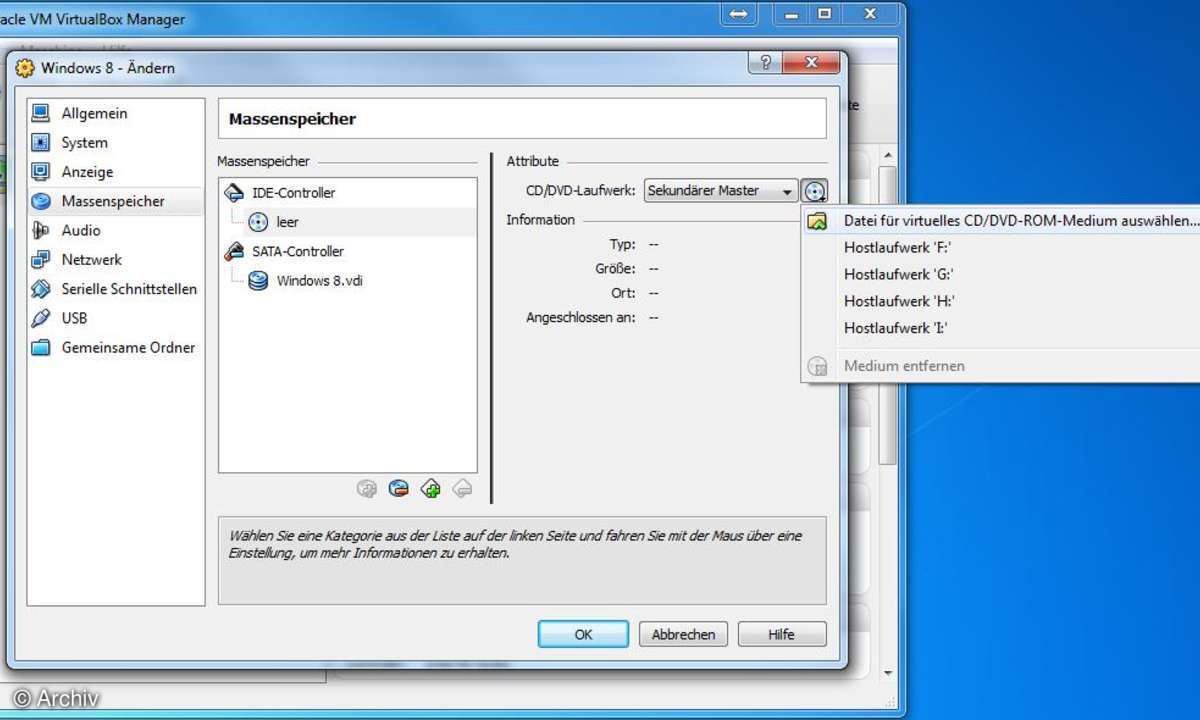Select the USB category
The image size is (1200, 720).
coord(74,318)
